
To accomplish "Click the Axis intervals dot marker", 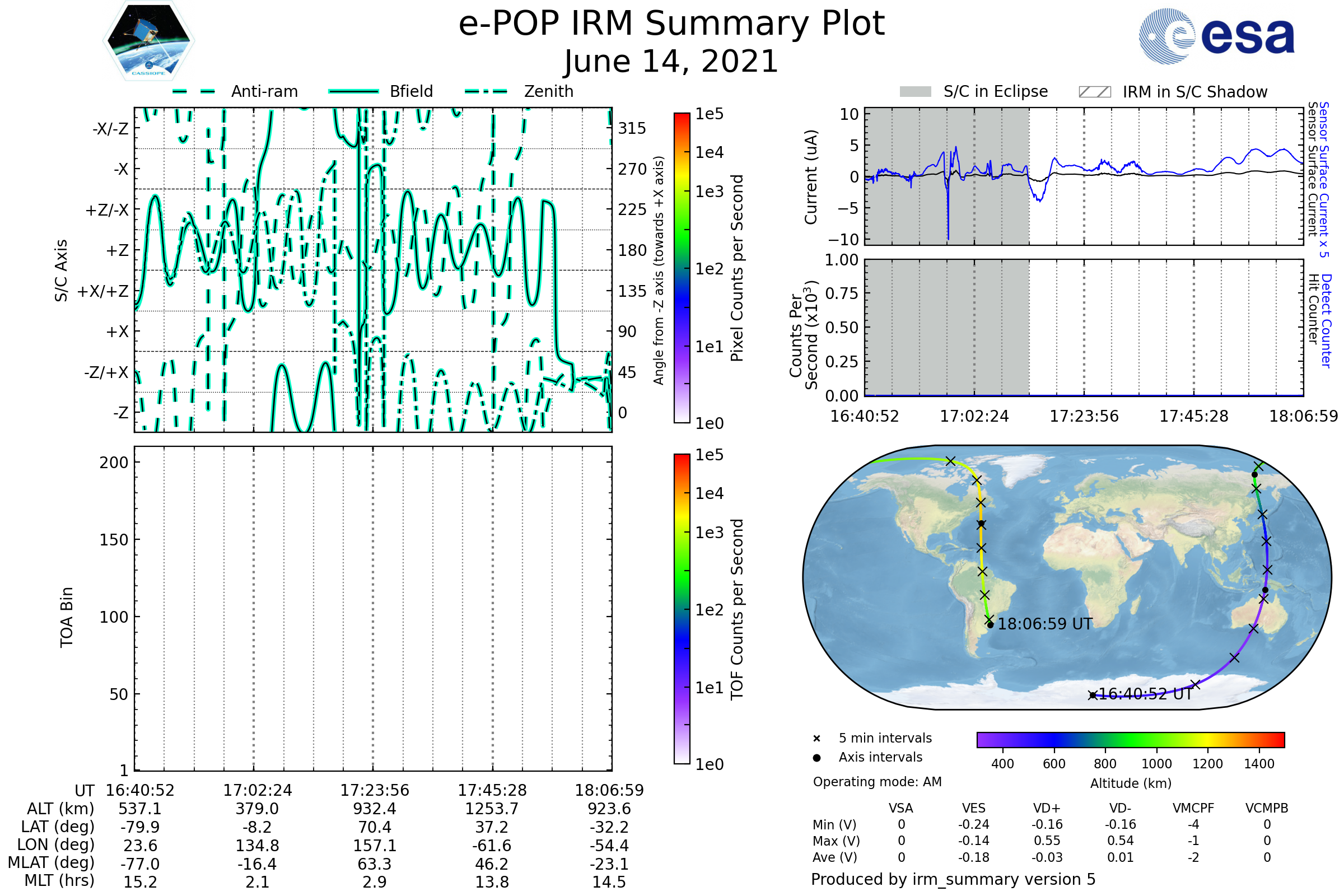I will 816,758.
